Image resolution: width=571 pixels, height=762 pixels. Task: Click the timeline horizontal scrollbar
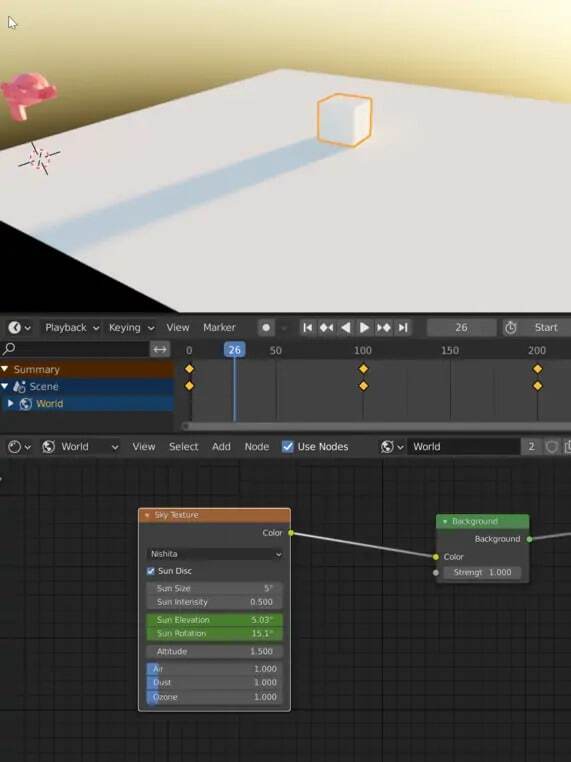pyautogui.click(x=377, y=426)
